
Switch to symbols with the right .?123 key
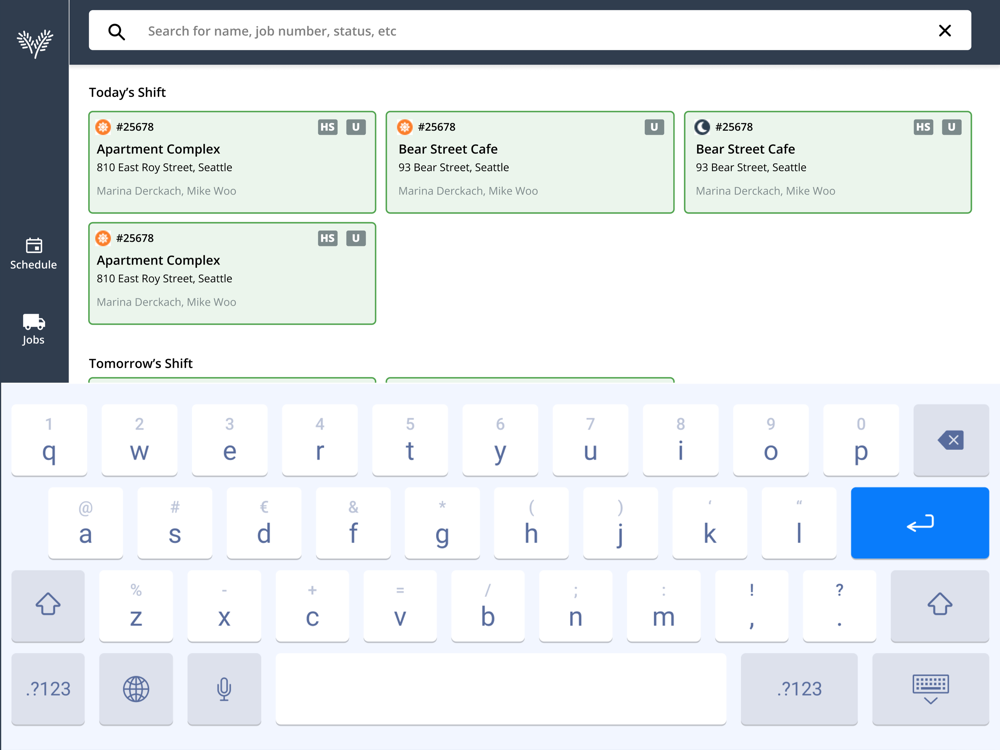(799, 689)
